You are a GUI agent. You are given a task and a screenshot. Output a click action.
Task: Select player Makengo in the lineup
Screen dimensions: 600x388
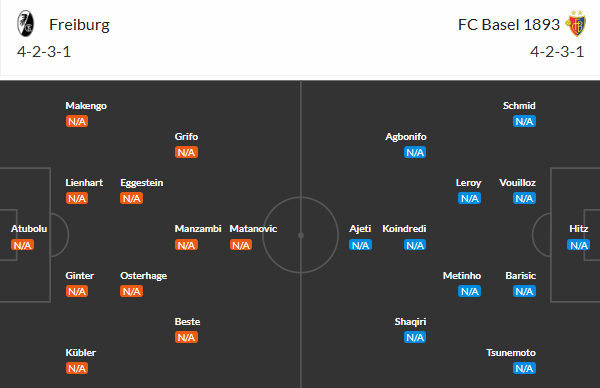86,106
